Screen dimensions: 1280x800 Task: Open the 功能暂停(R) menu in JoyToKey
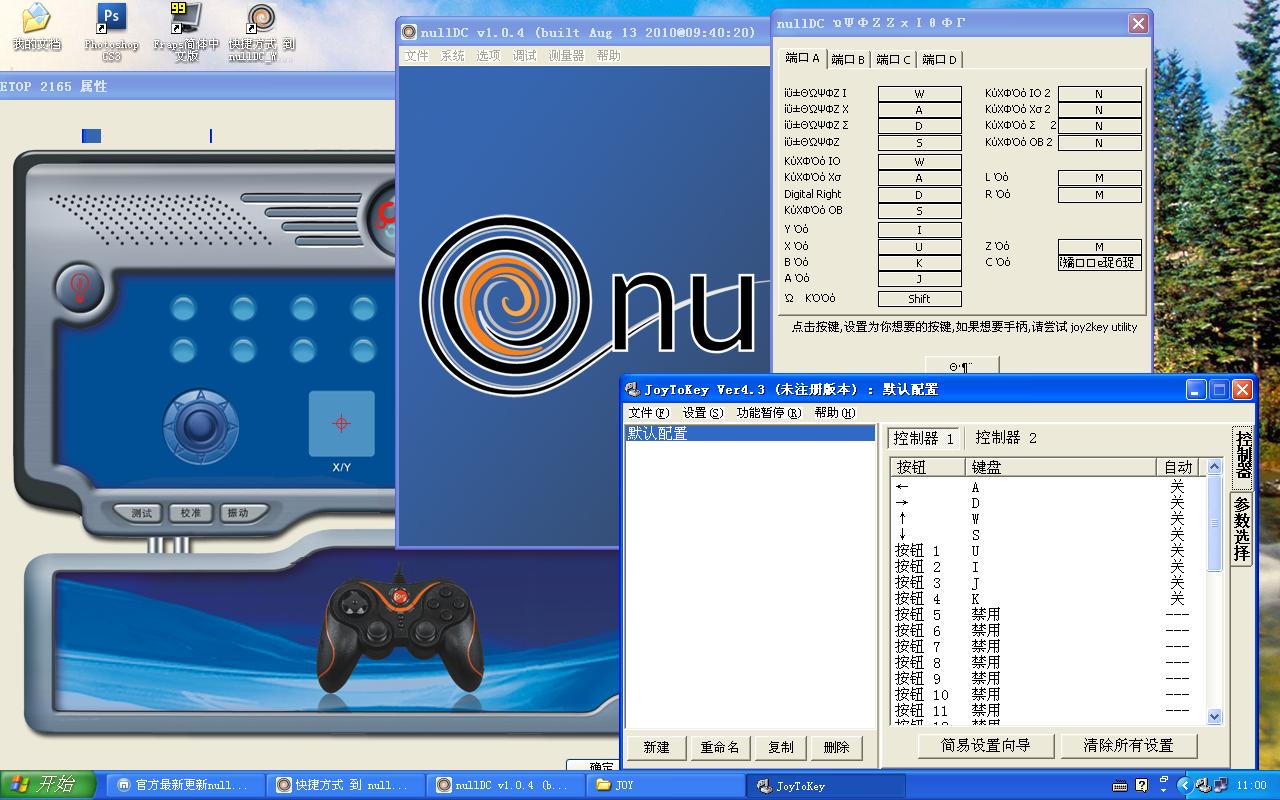point(769,413)
